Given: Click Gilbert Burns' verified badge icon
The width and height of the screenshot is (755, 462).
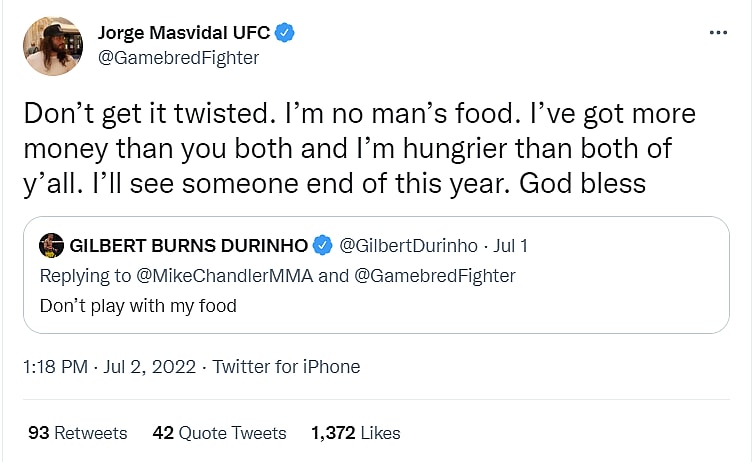Looking at the screenshot, I should (323, 245).
